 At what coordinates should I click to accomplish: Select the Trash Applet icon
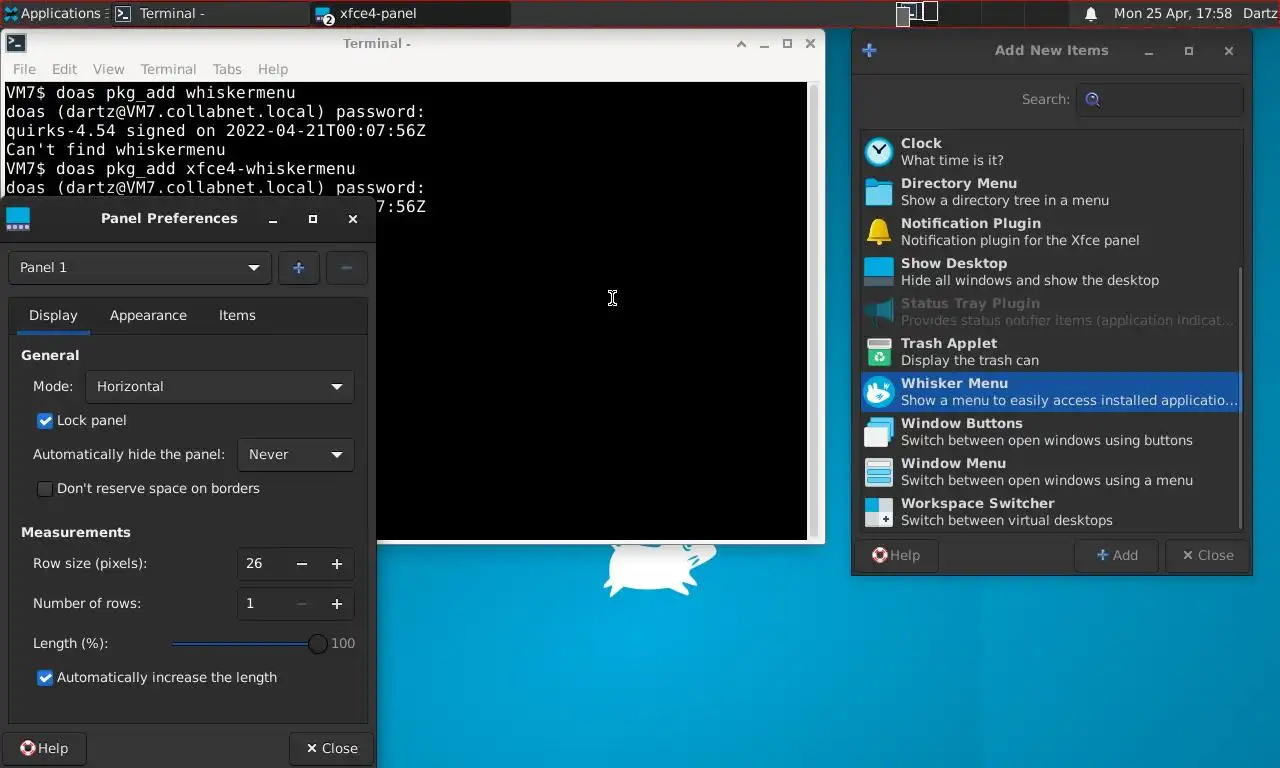879,352
